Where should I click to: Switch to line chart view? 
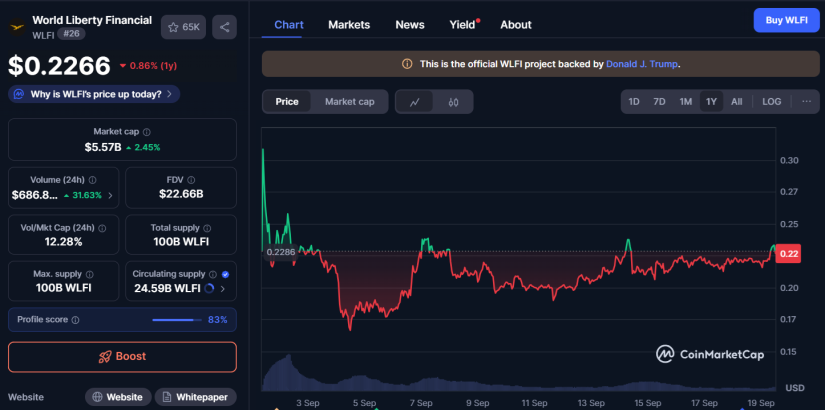click(x=415, y=102)
